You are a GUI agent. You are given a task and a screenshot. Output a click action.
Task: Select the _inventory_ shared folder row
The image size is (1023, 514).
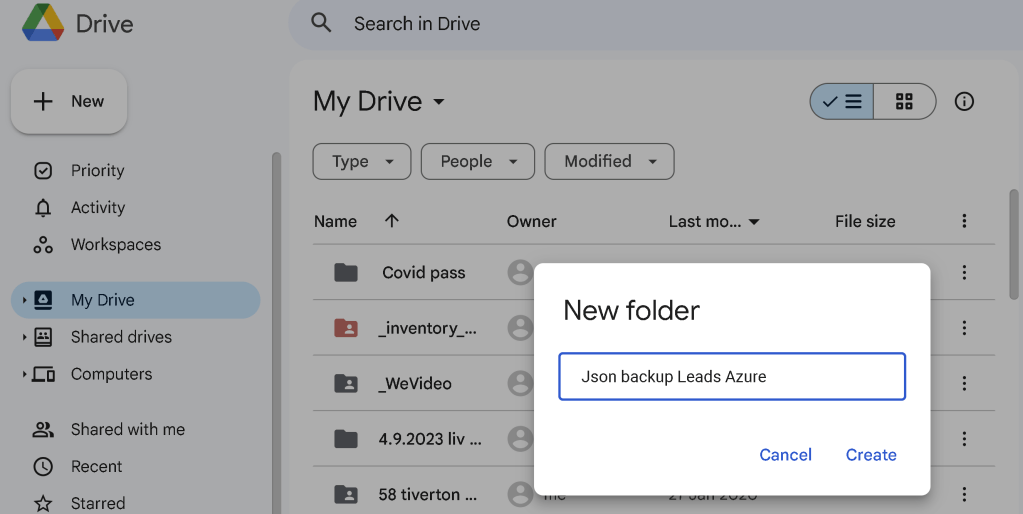654,328
